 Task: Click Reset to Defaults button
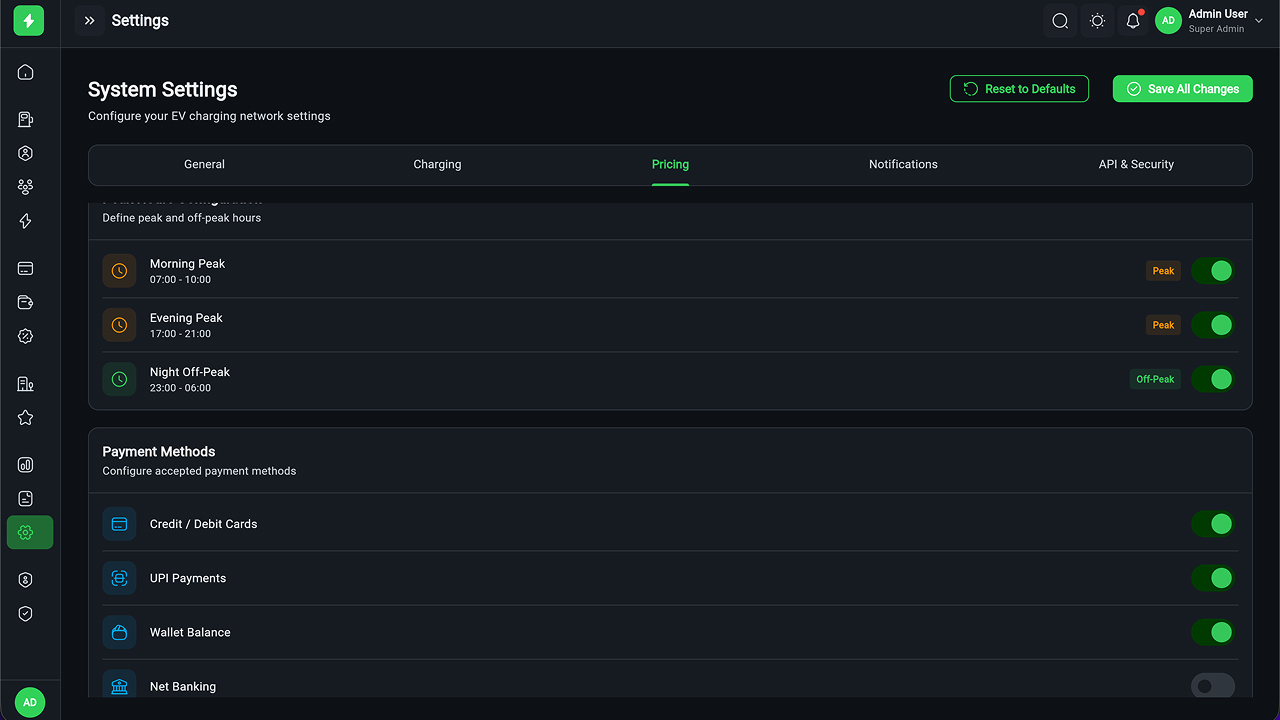coord(1019,89)
